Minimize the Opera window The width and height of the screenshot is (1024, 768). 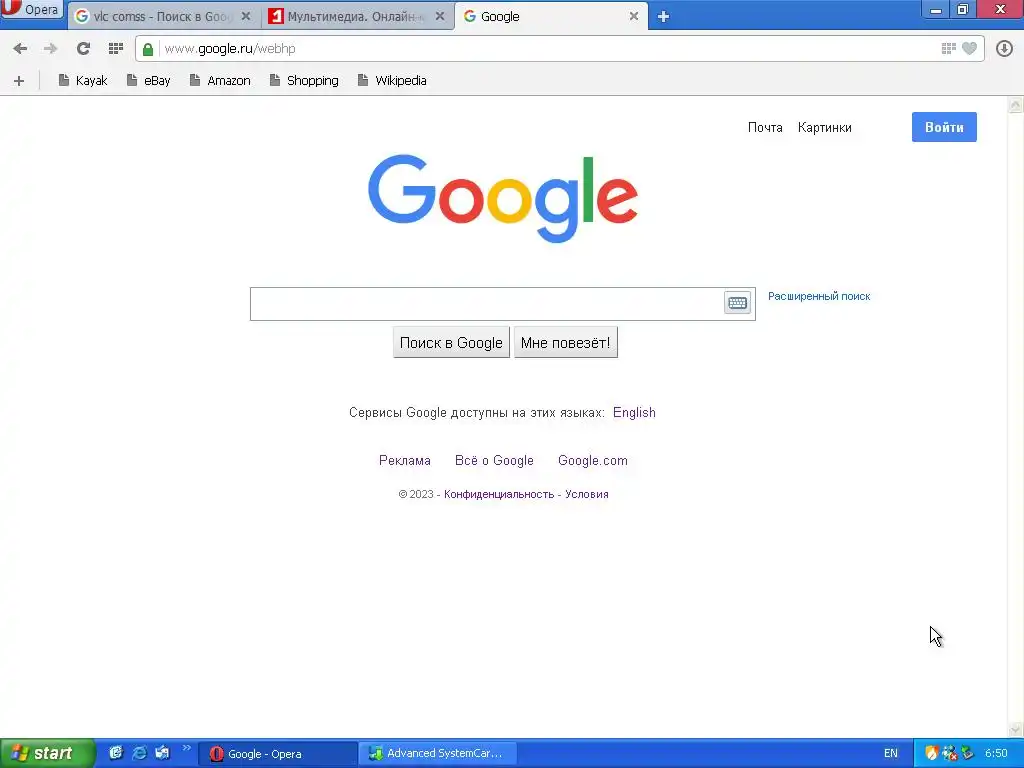[x=935, y=10]
